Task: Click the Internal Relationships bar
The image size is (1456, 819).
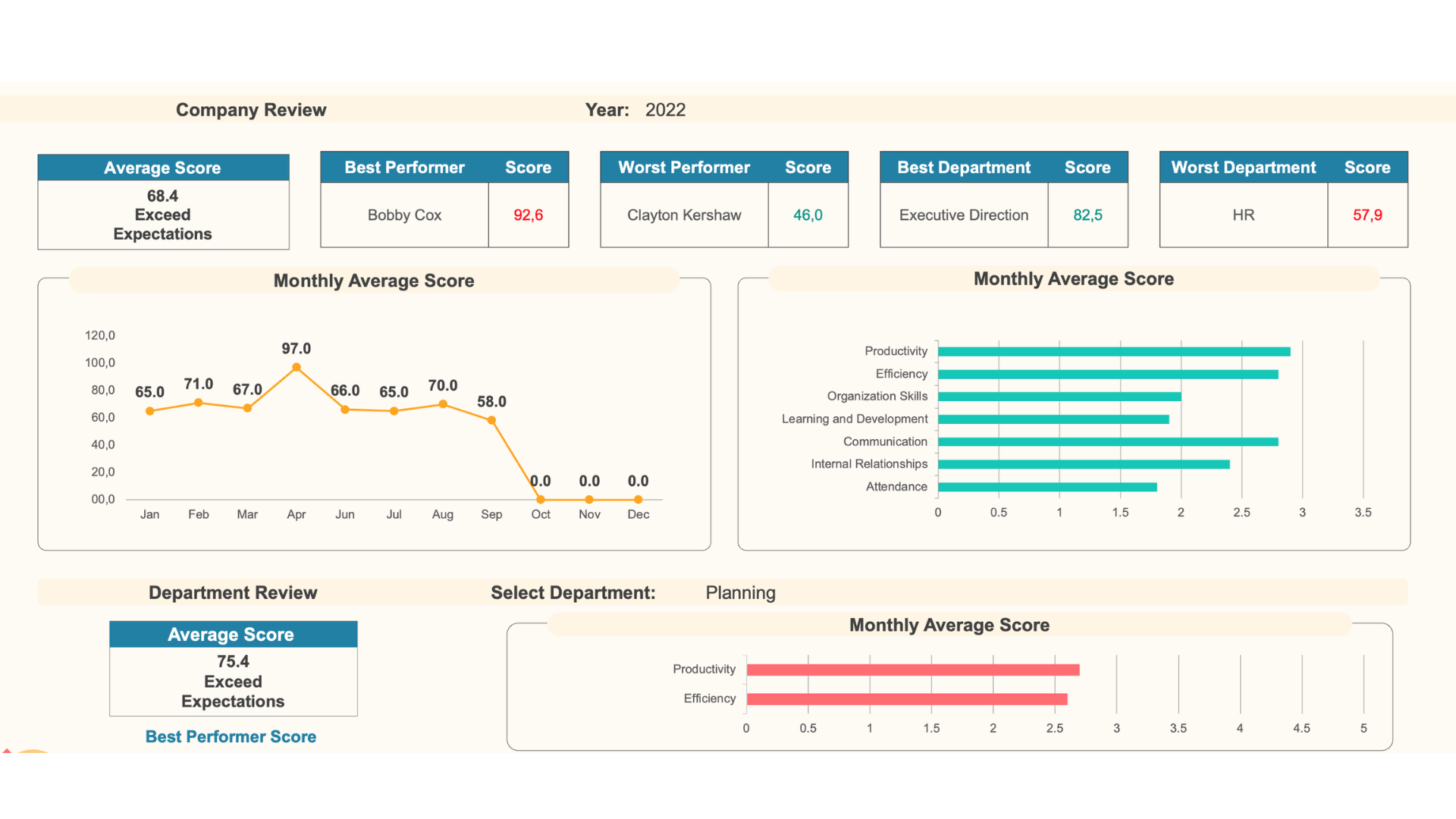Action: click(x=1083, y=464)
